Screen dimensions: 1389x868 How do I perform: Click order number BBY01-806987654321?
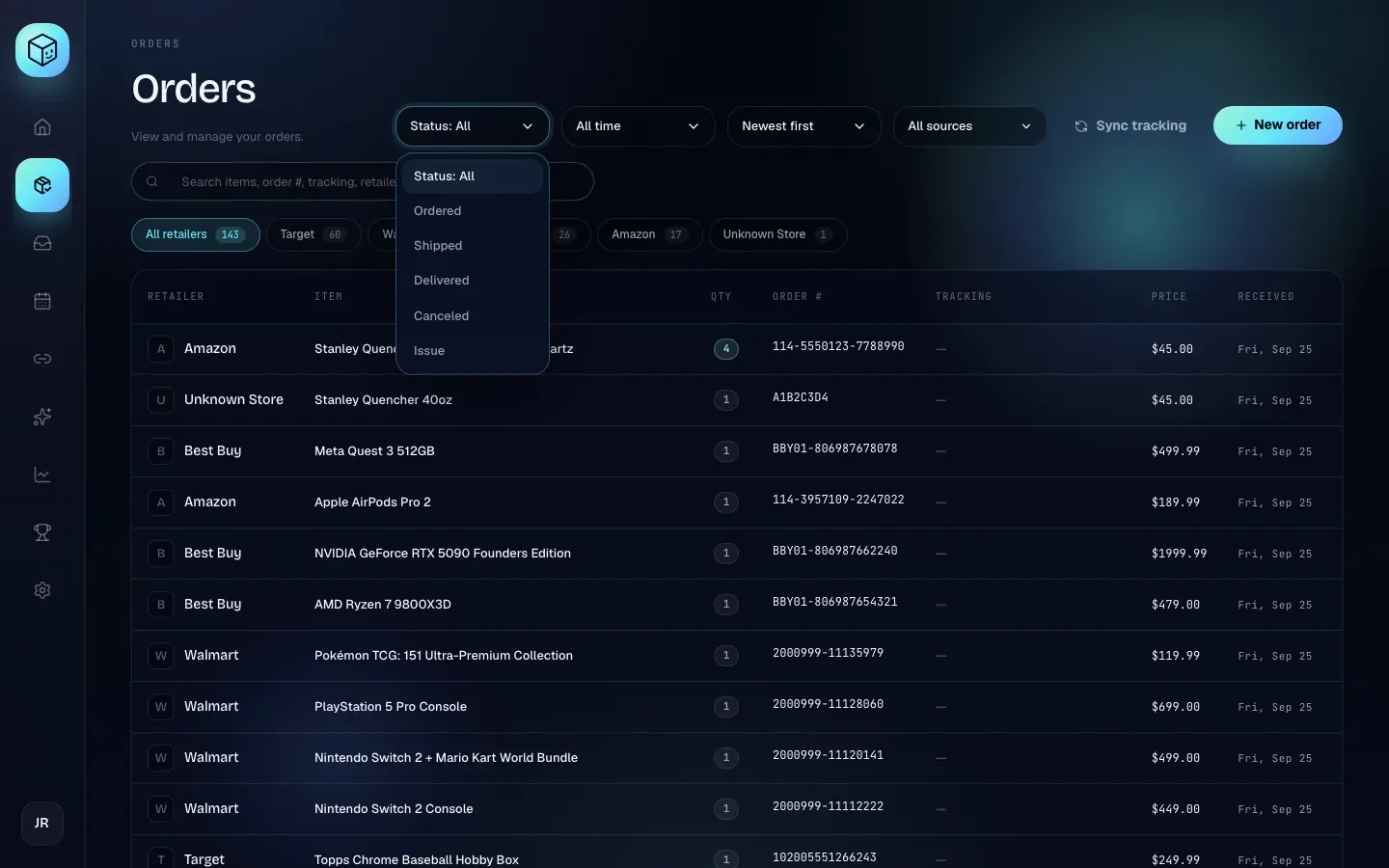pos(834,602)
